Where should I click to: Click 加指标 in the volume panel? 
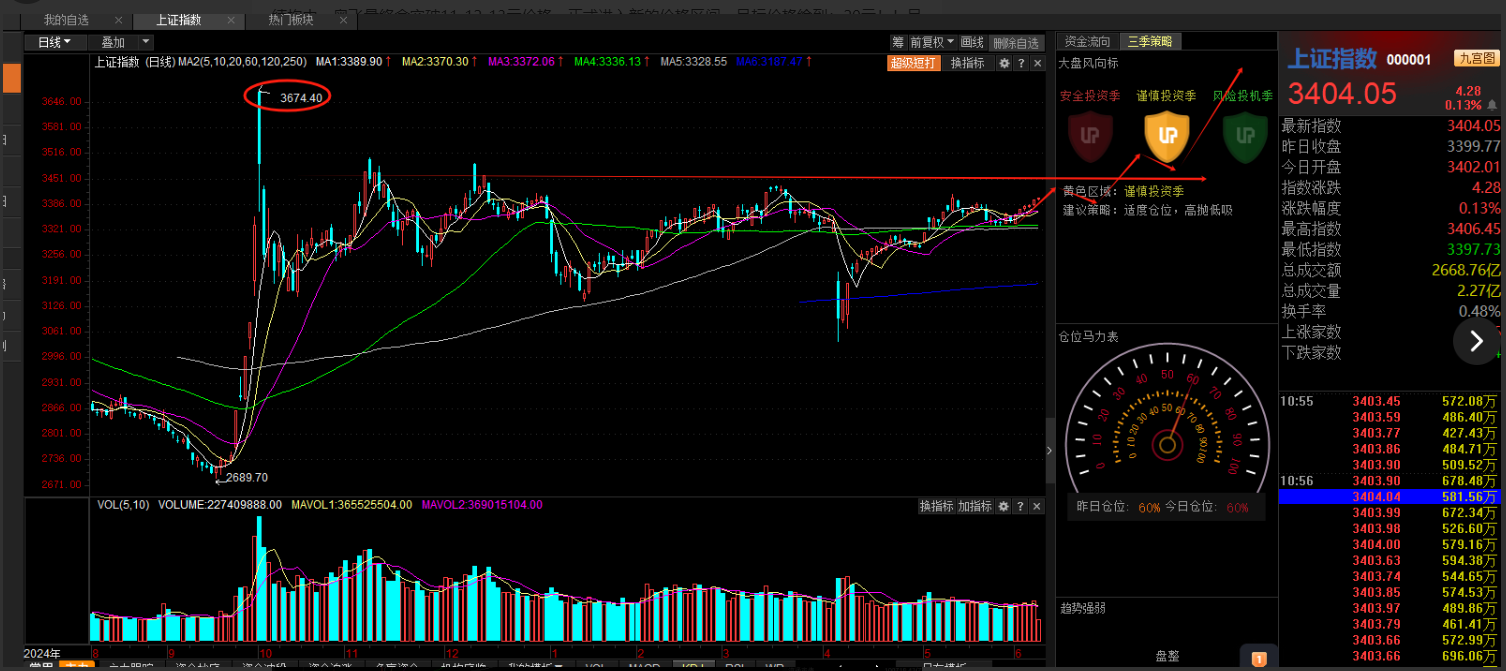[x=974, y=507]
